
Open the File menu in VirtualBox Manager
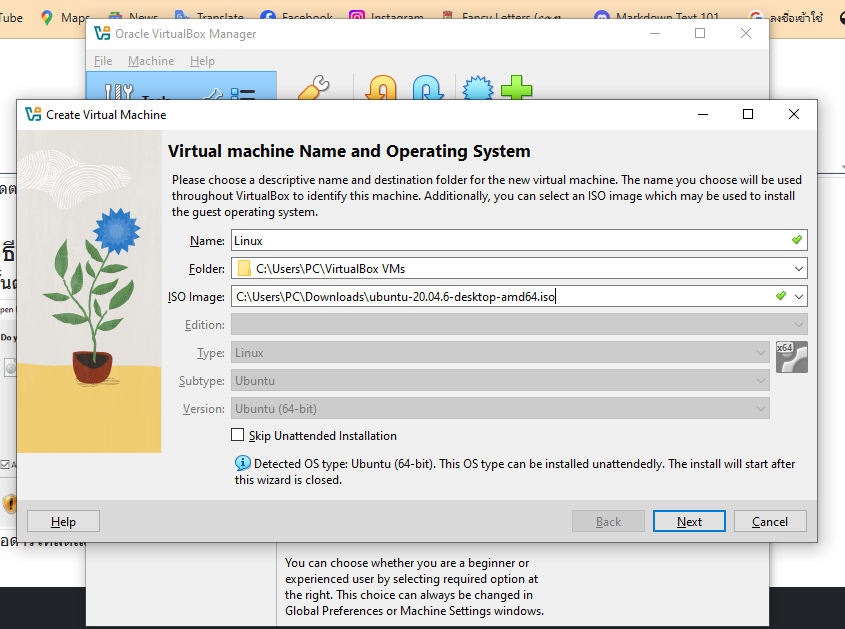point(103,61)
